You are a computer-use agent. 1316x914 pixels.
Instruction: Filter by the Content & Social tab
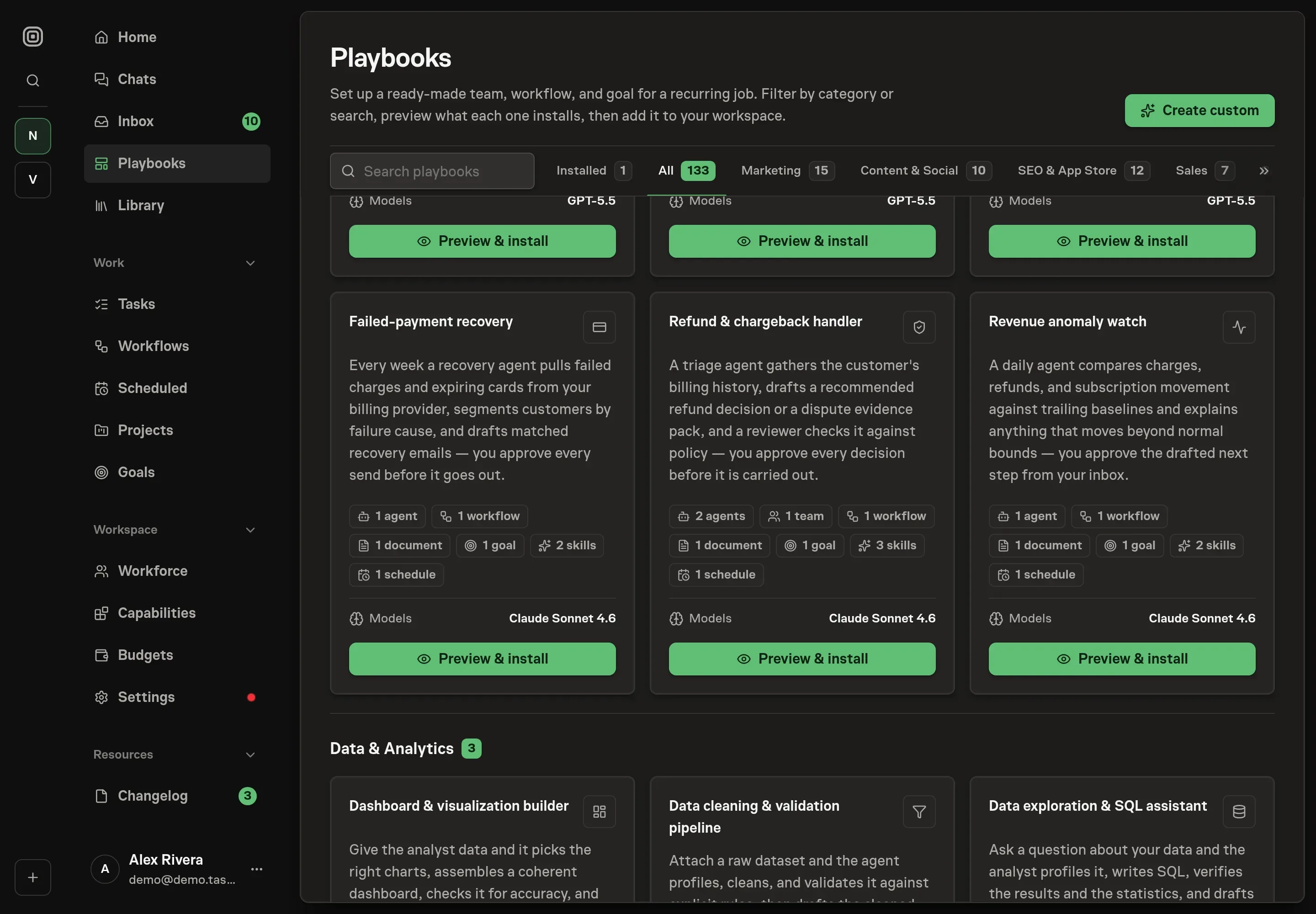pyautogui.click(x=925, y=170)
